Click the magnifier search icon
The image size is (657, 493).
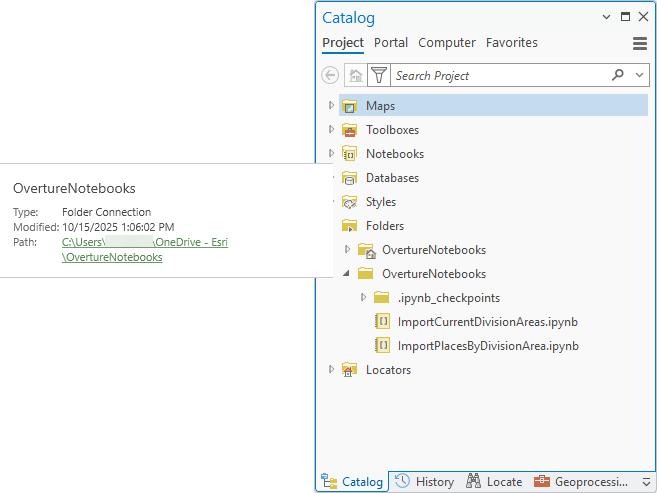tap(618, 75)
